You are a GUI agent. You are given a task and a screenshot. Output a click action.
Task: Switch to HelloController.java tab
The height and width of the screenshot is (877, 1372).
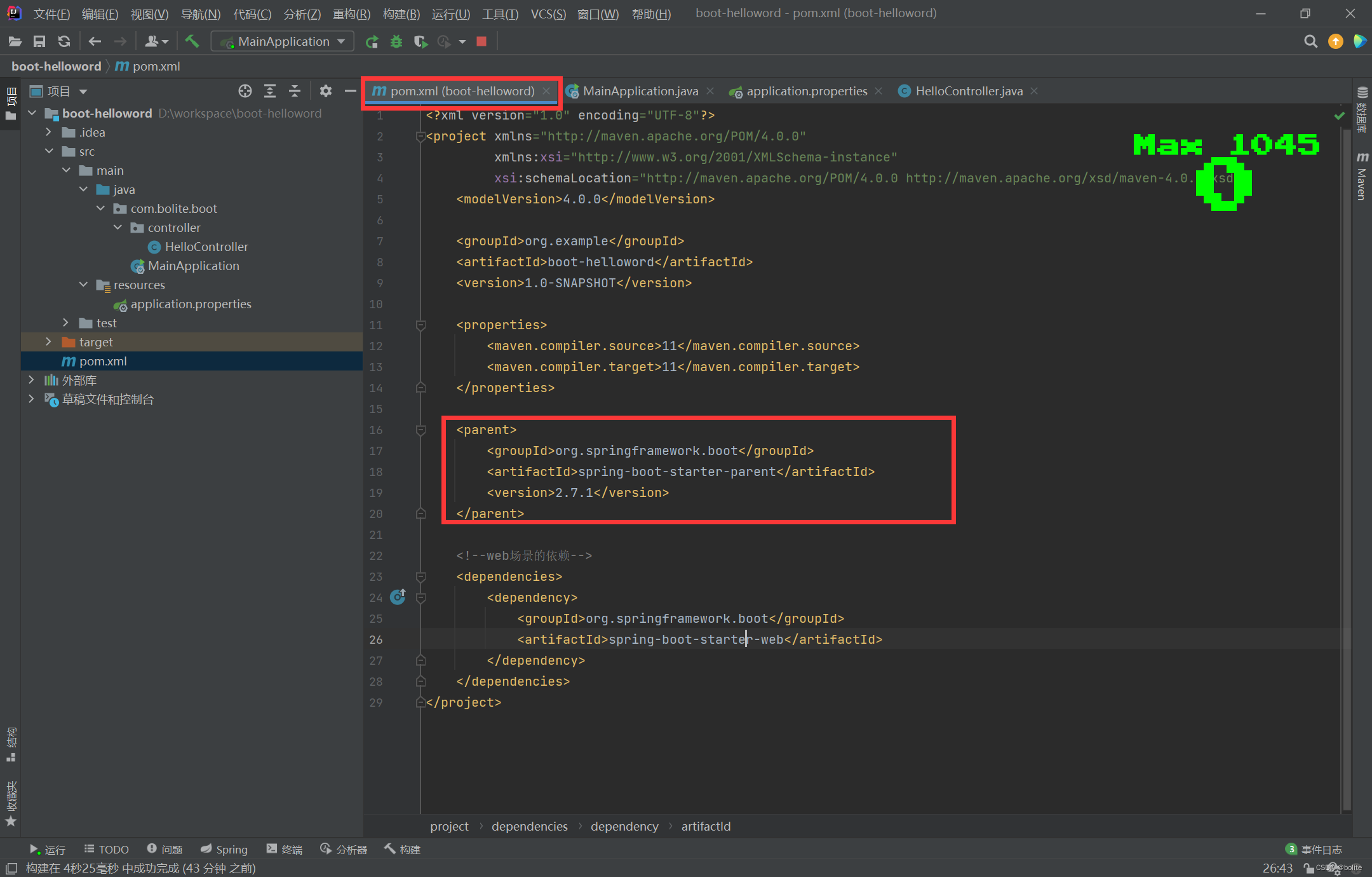click(969, 91)
